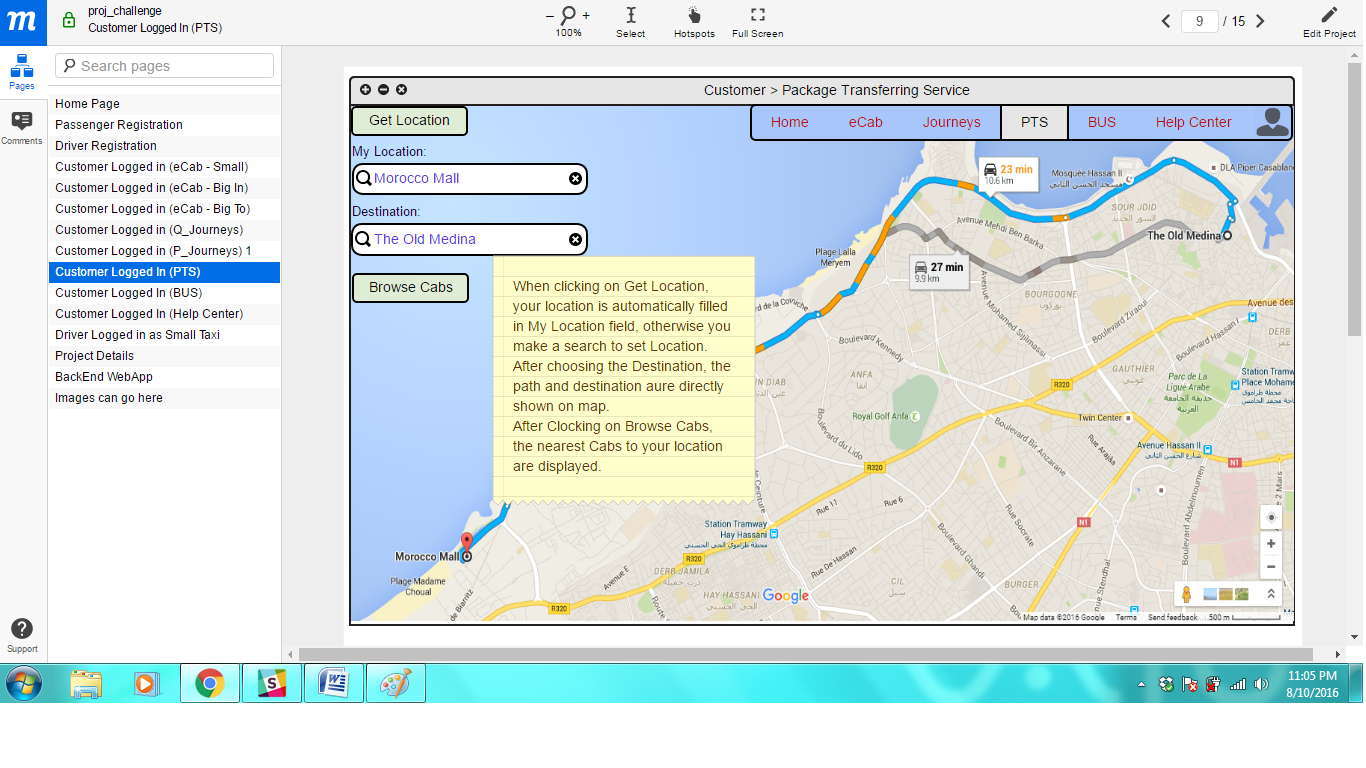1366x768 pixels.
Task: Open Project Details page
Action: (x=164, y=356)
